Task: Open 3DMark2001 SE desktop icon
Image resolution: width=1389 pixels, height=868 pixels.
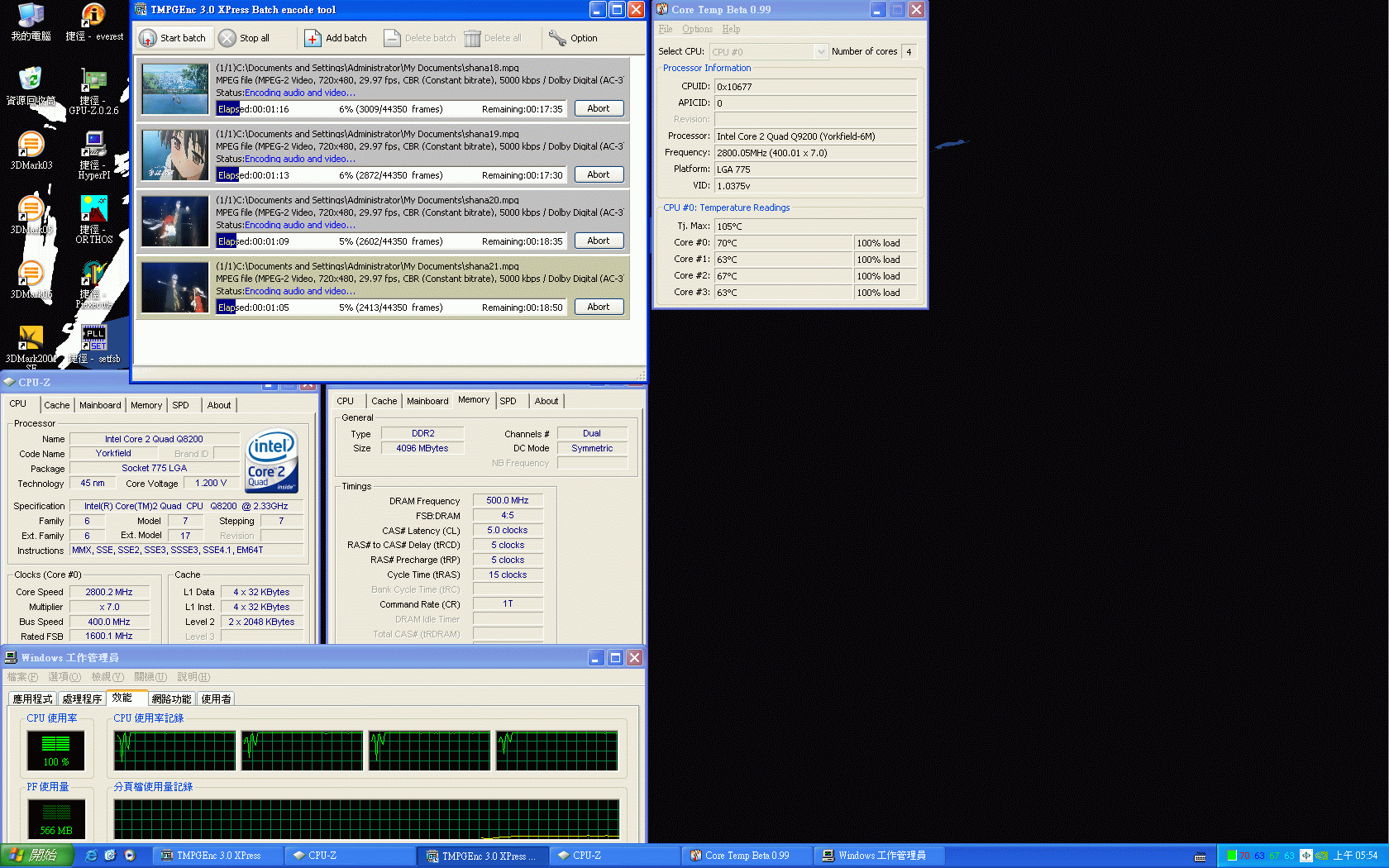Action: pyautogui.click(x=31, y=346)
